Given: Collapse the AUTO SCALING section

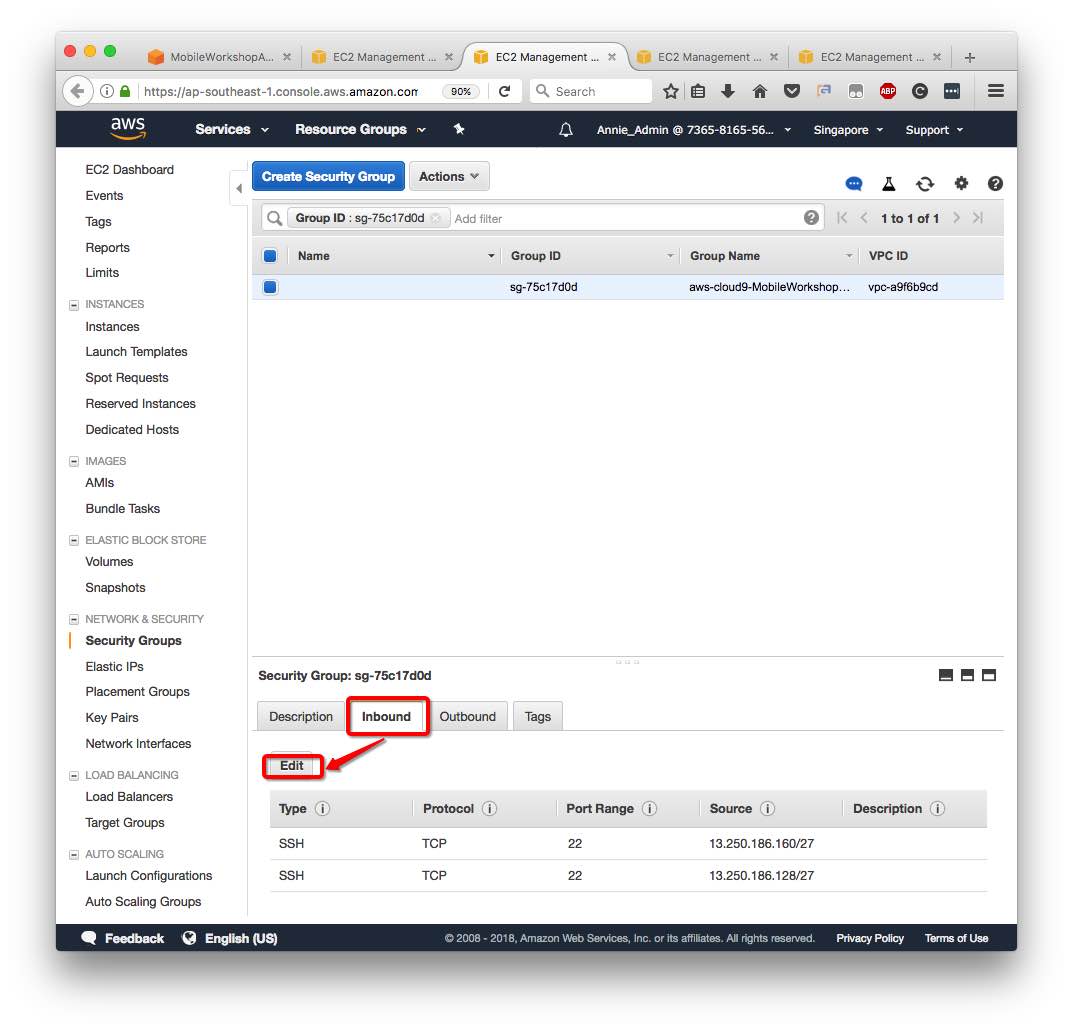Looking at the screenshot, I should [74, 854].
